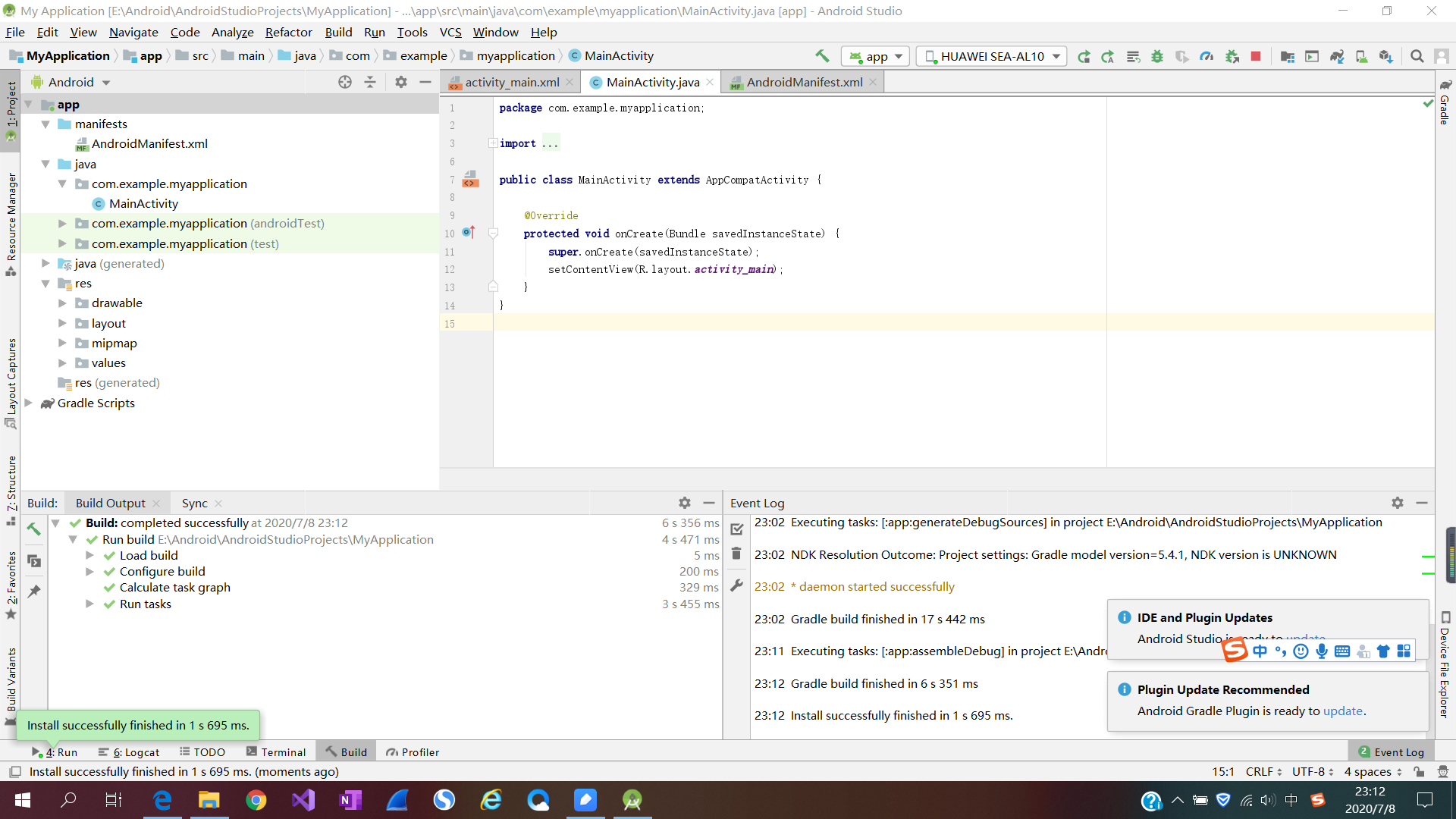Click the Event Log button in status bar
This screenshot has height=819, width=1456.
[1391, 752]
